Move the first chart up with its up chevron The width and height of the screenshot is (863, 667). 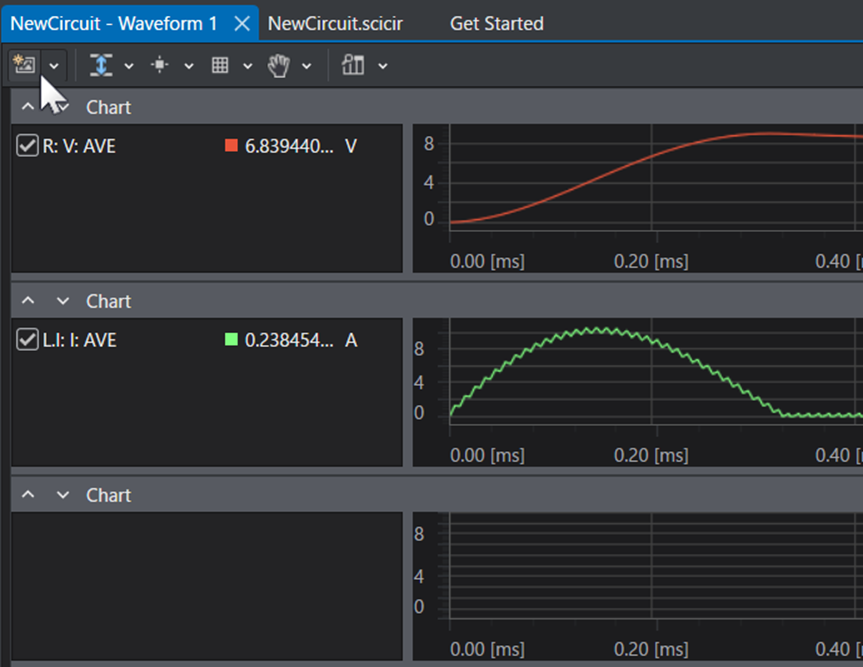click(x=28, y=107)
